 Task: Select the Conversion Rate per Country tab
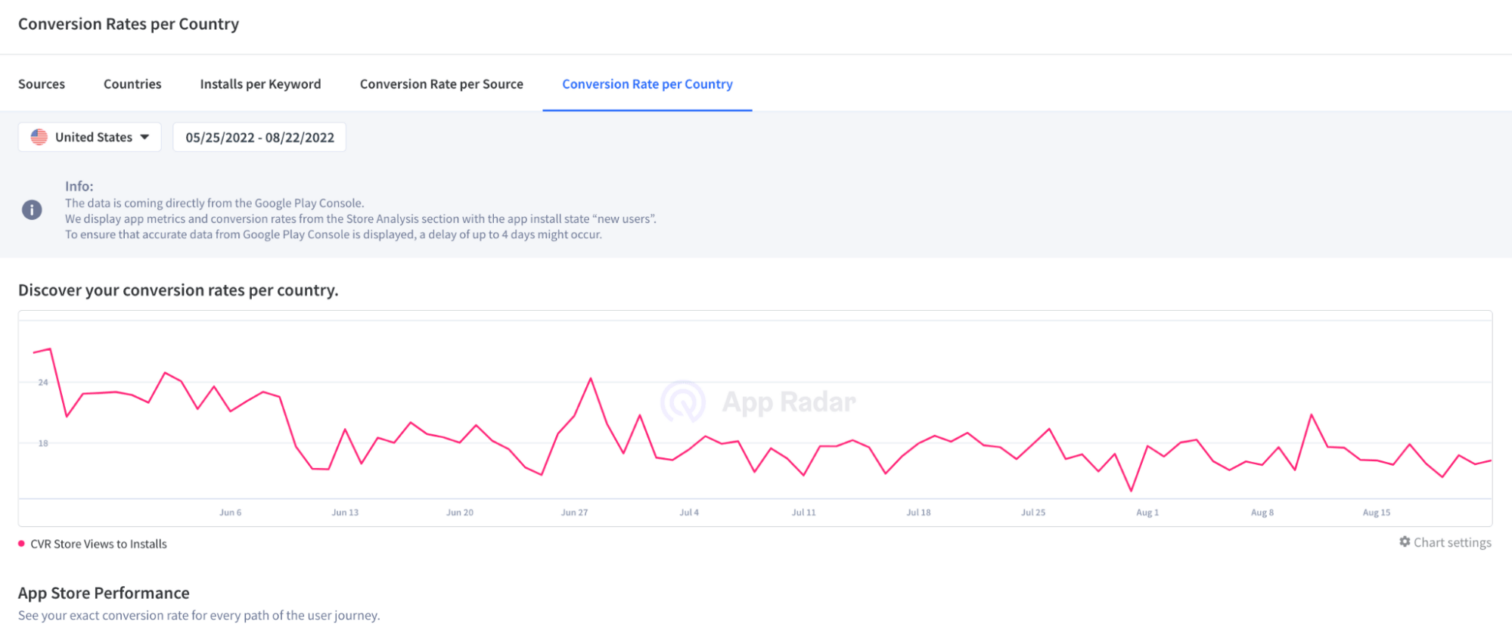pos(647,84)
